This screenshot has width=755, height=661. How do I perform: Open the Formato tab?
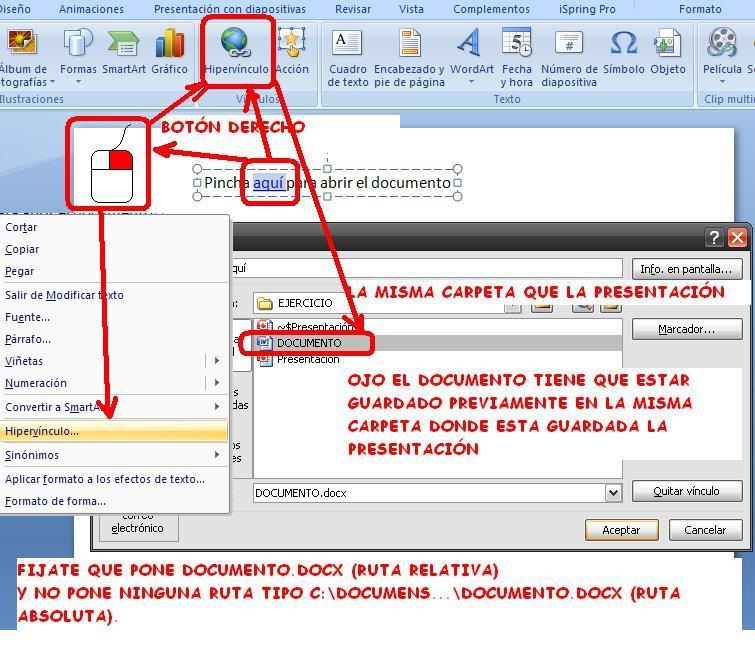coord(700,9)
